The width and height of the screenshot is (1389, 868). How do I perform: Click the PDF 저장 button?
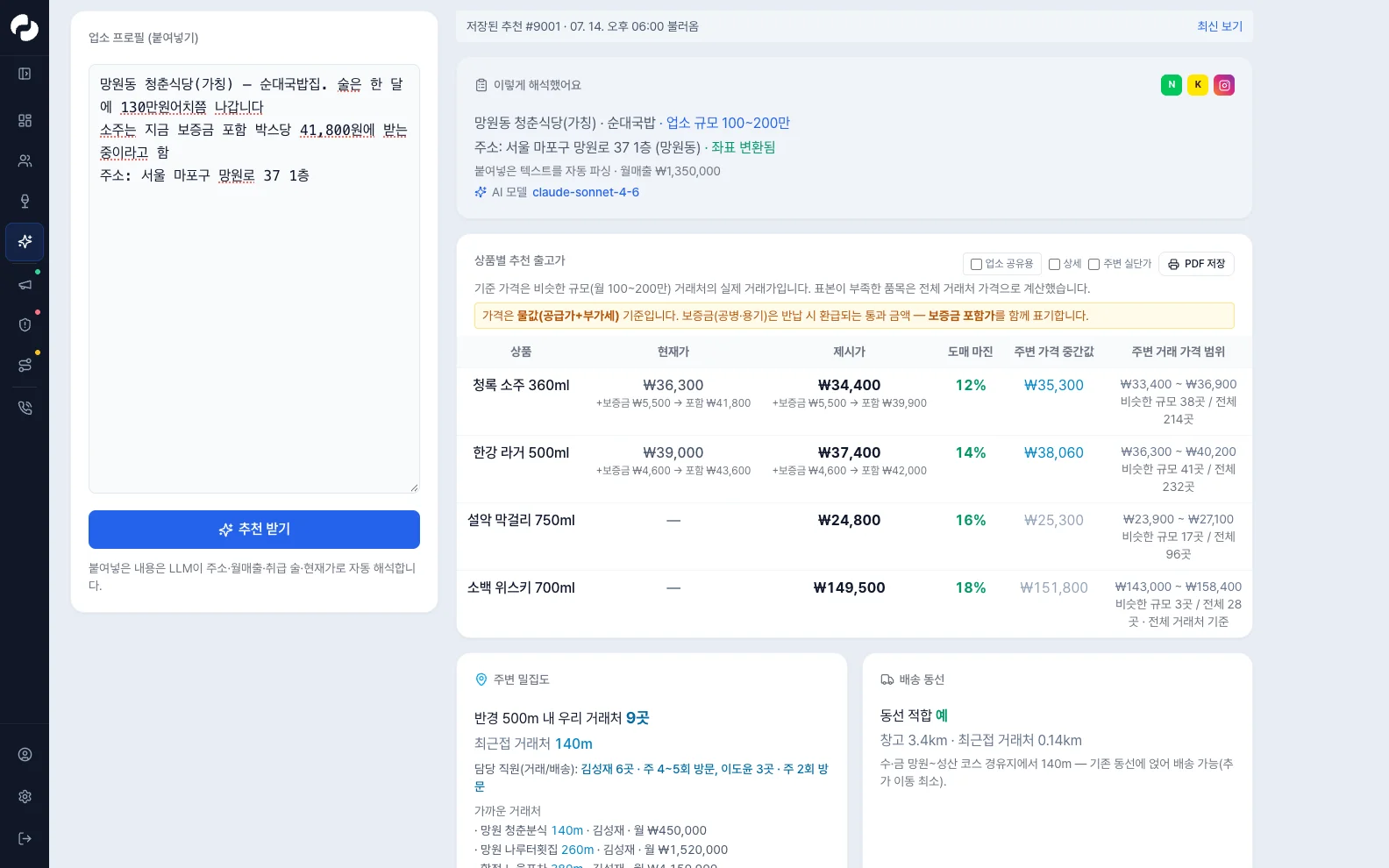(x=1196, y=264)
